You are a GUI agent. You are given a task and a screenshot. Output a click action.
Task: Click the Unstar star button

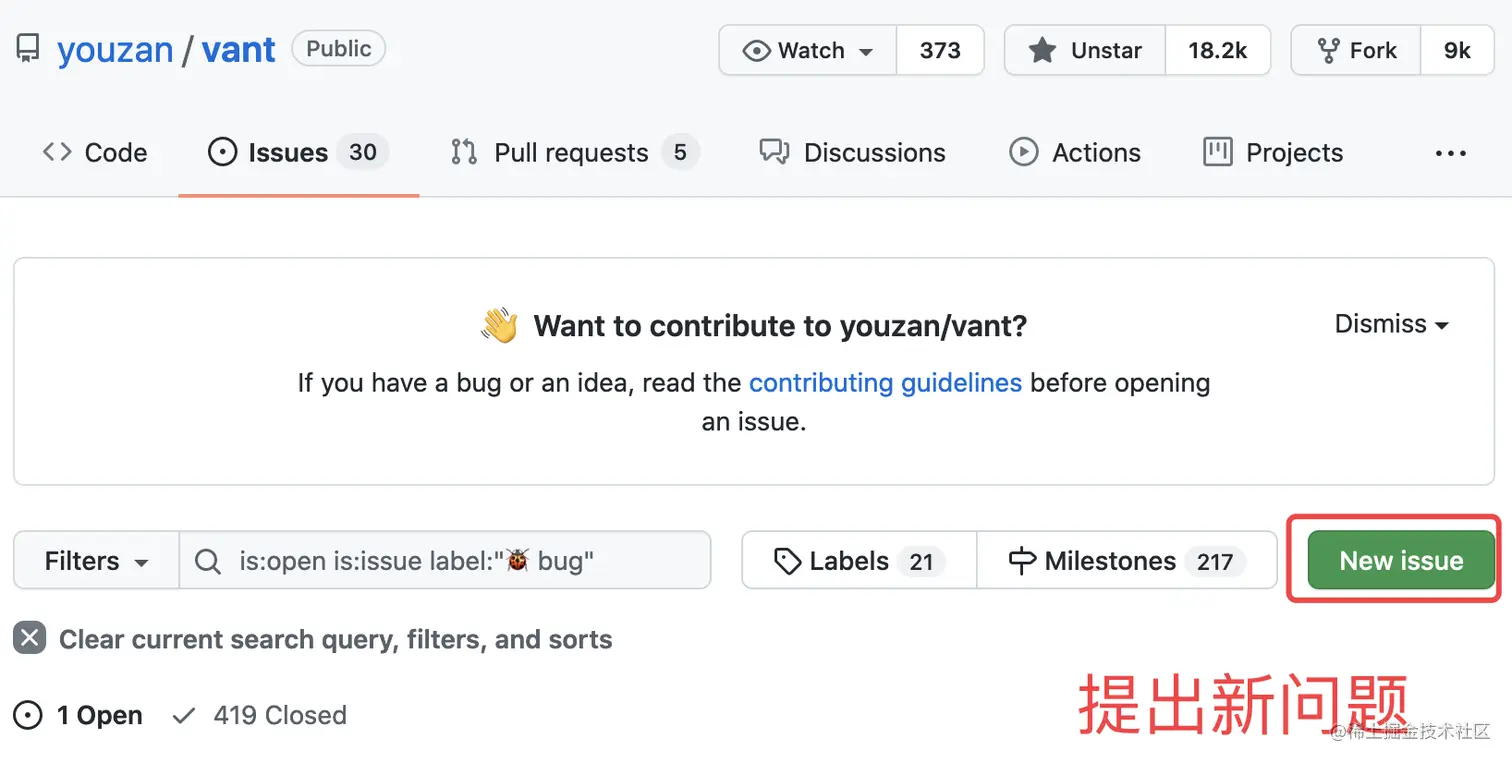point(1086,51)
